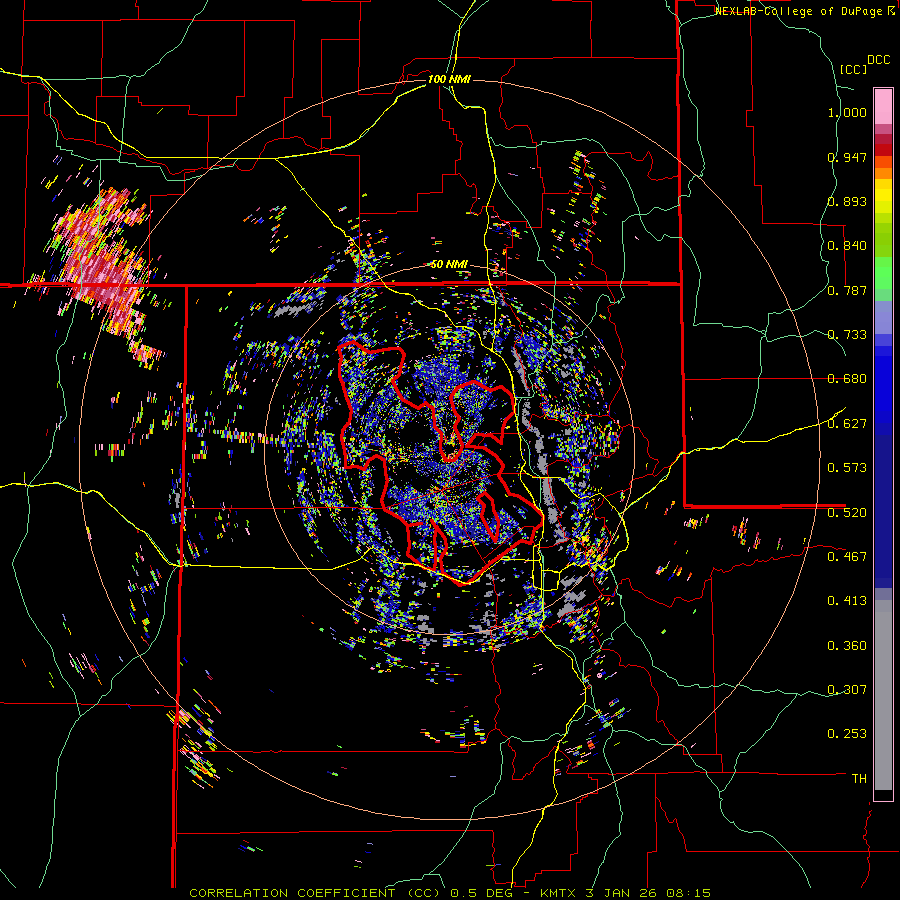Image resolution: width=900 pixels, height=900 pixels.
Task: Select the 0.893 scale value
Action: point(847,201)
